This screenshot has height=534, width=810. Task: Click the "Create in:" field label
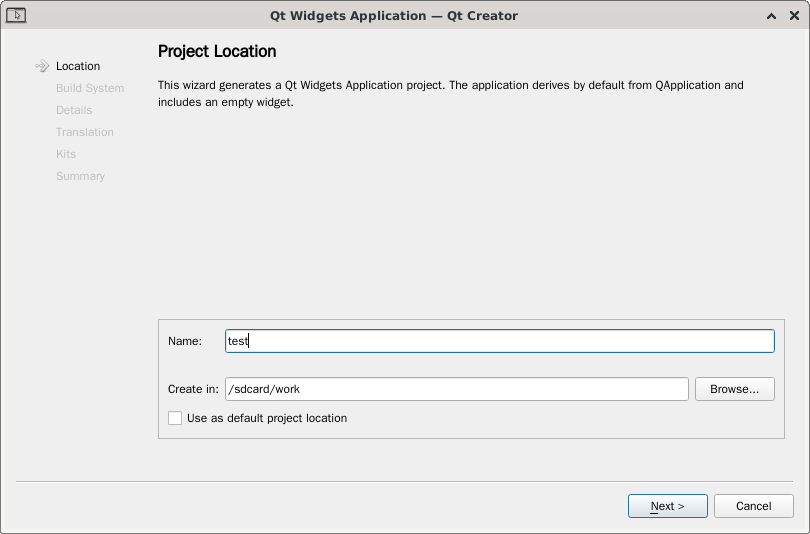click(x=193, y=389)
